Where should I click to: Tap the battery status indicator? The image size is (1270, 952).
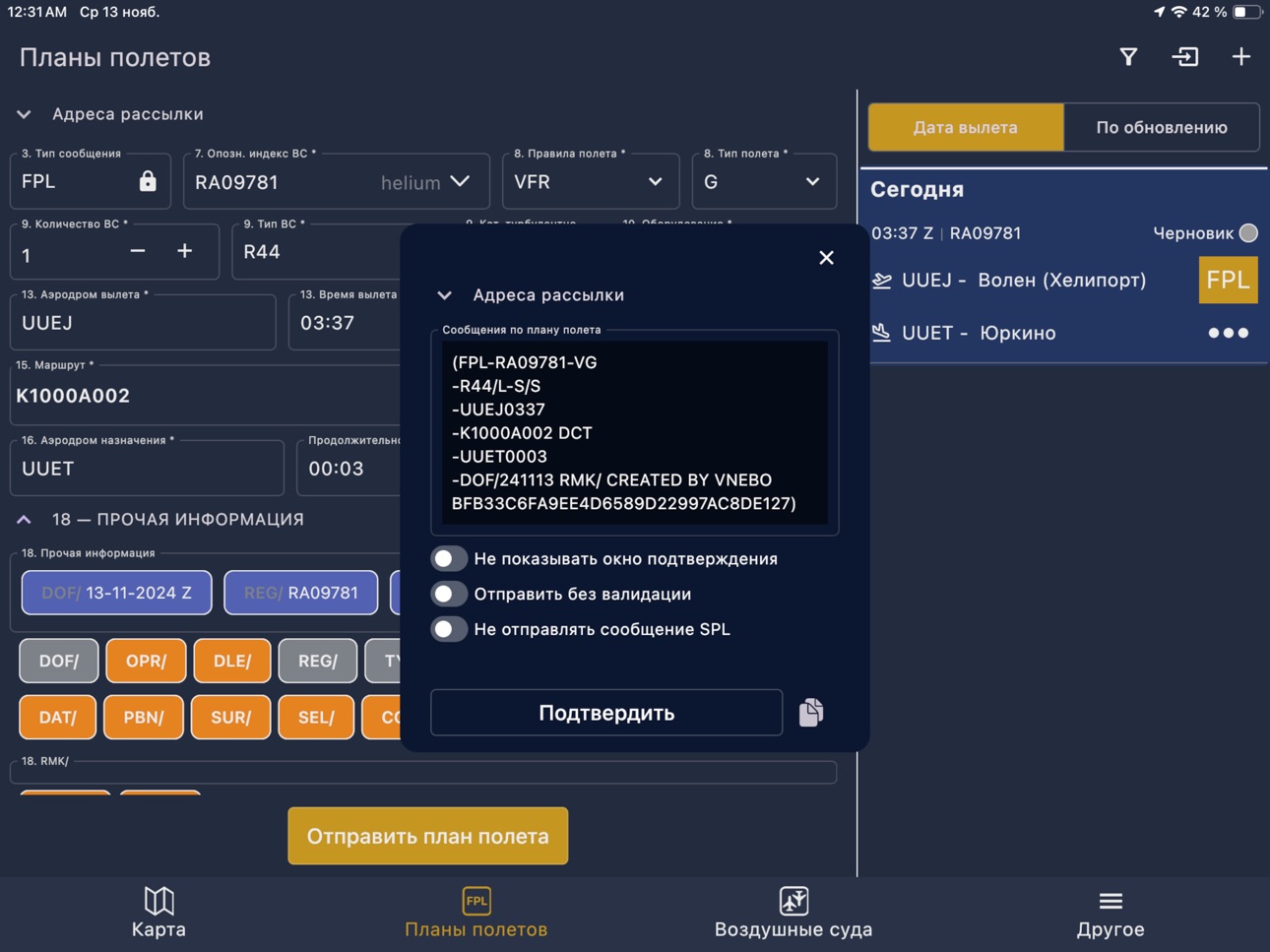tap(1246, 12)
